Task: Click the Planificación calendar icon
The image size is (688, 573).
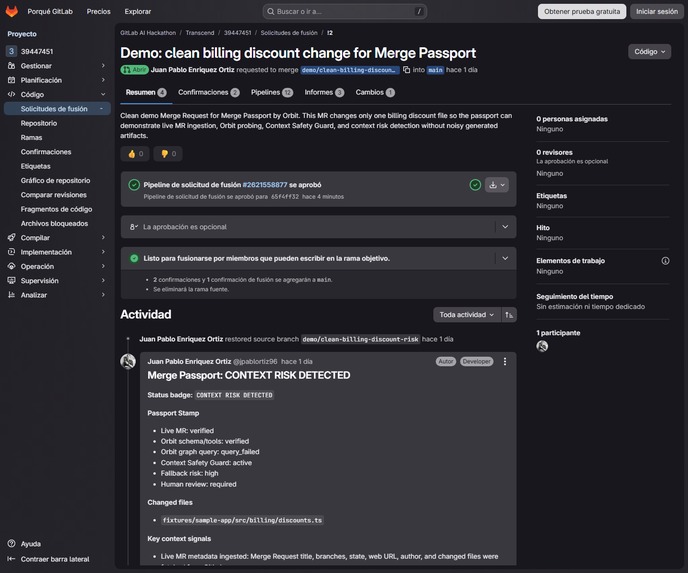Action: pos(11,80)
